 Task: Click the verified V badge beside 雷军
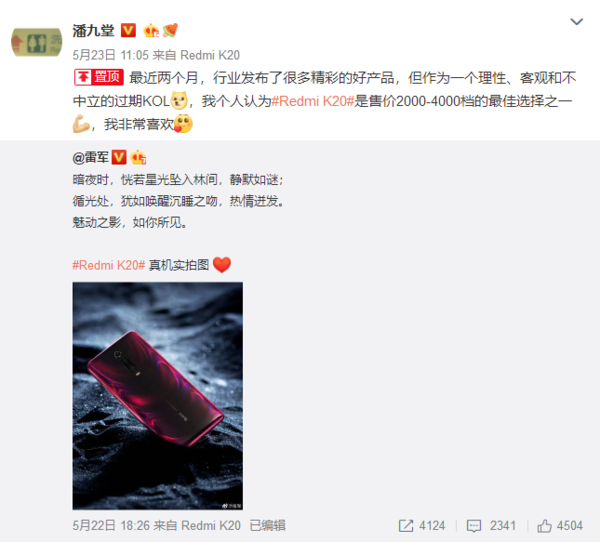(x=119, y=157)
